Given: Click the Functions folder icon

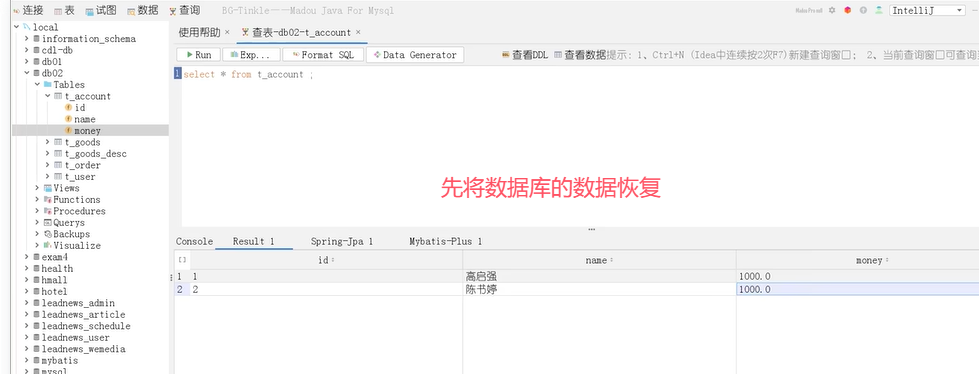Looking at the screenshot, I should pos(47,200).
